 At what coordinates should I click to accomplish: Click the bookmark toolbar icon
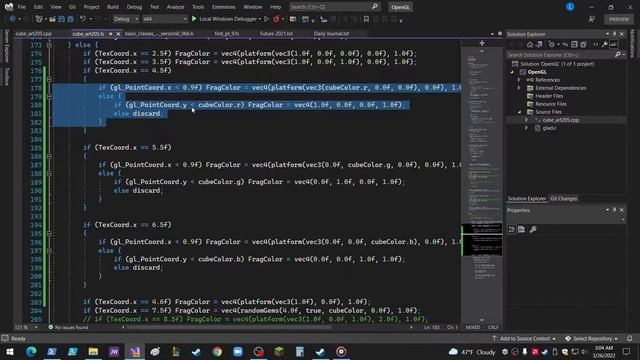366,19
